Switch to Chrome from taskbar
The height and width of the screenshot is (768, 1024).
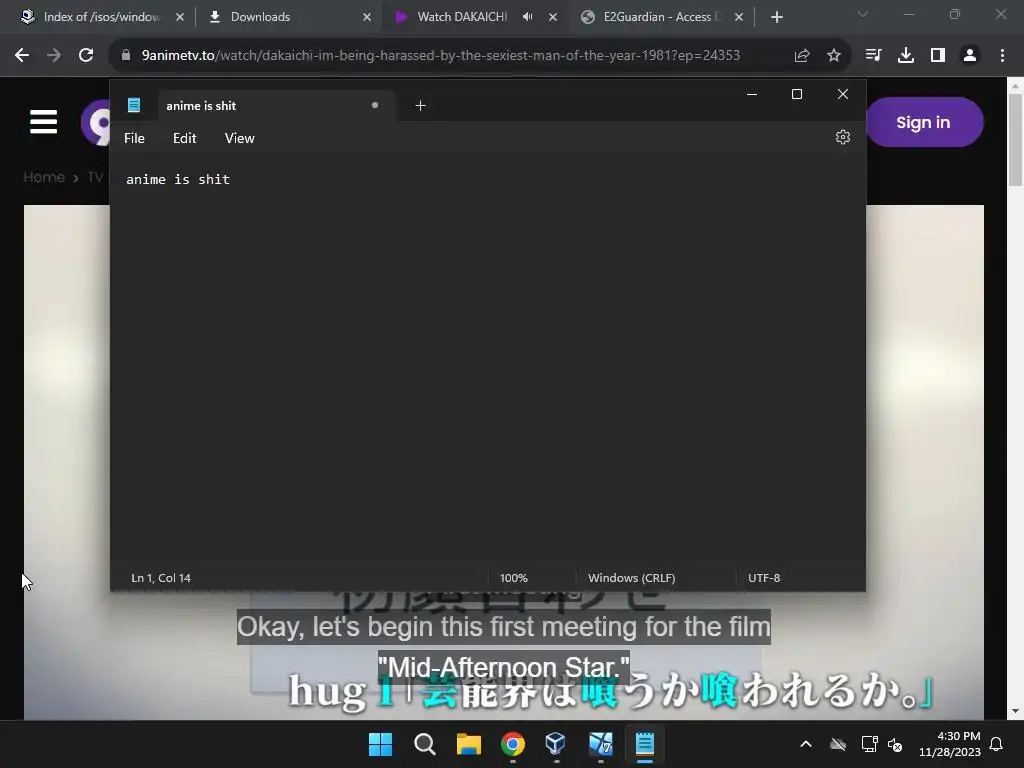pos(513,744)
